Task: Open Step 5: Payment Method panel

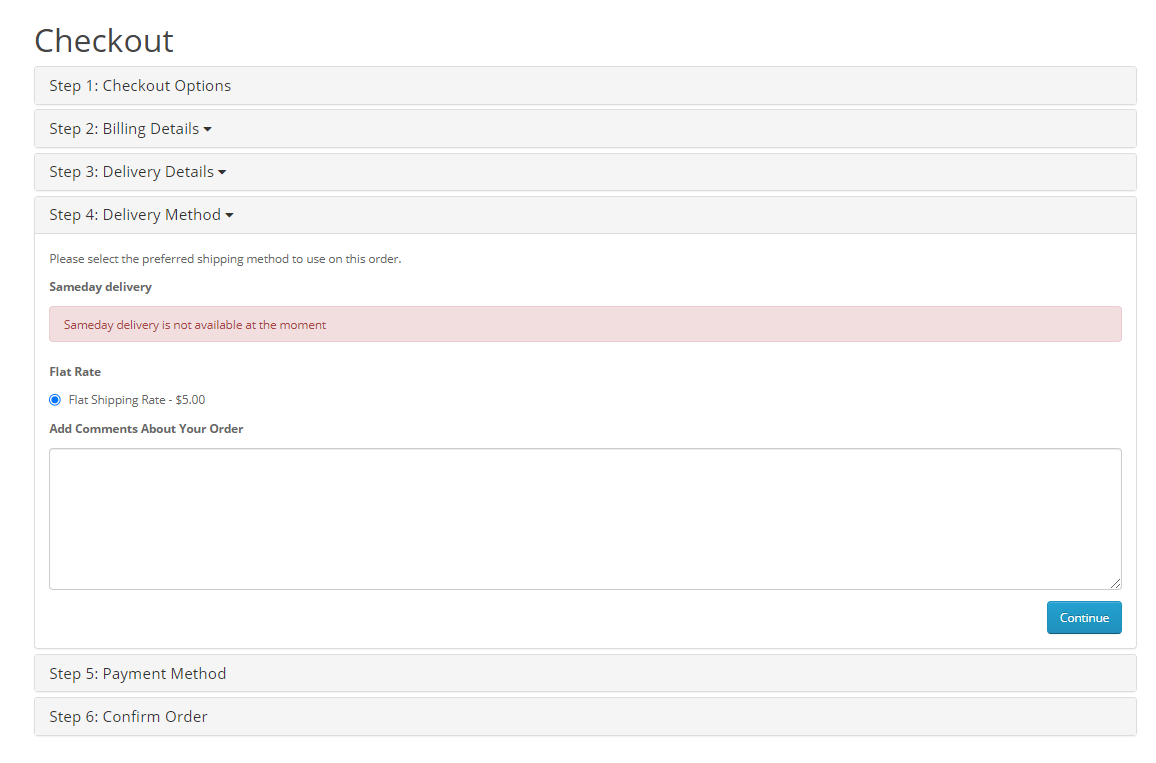Action: (138, 674)
